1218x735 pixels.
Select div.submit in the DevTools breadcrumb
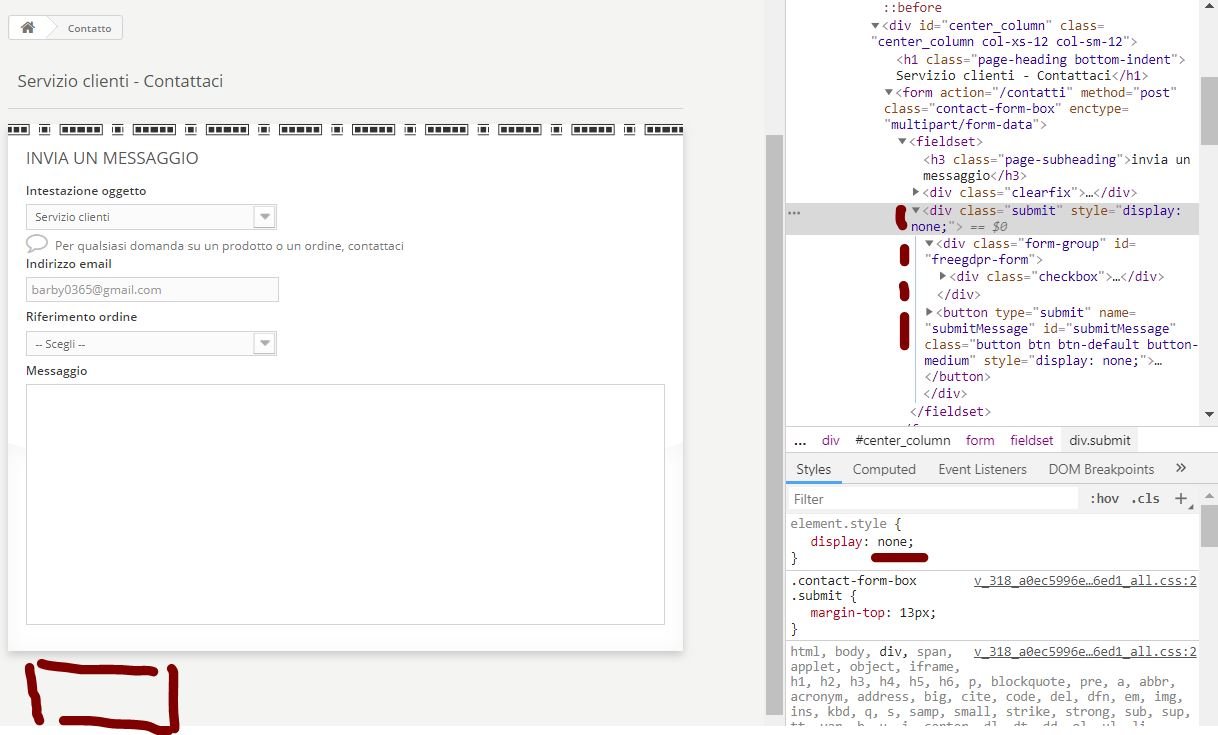[x=1100, y=440]
